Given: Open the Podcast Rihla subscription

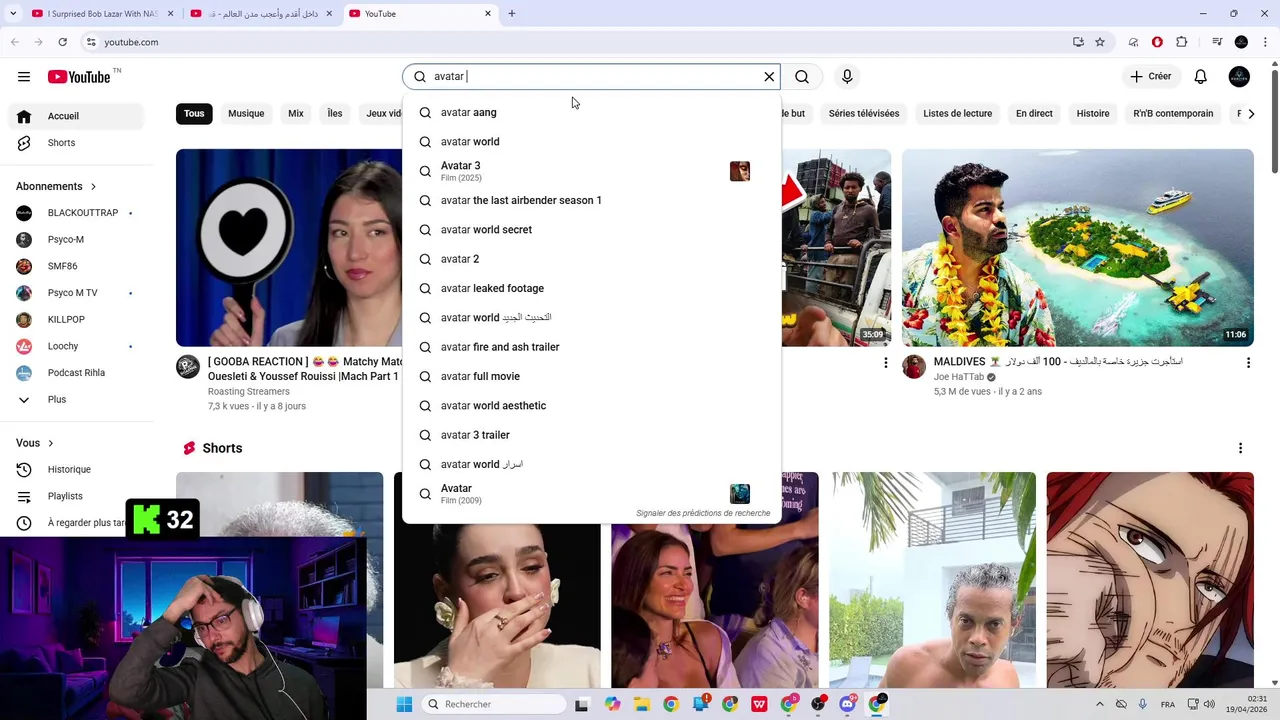Looking at the screenshot, I should [x=76, y=373].
